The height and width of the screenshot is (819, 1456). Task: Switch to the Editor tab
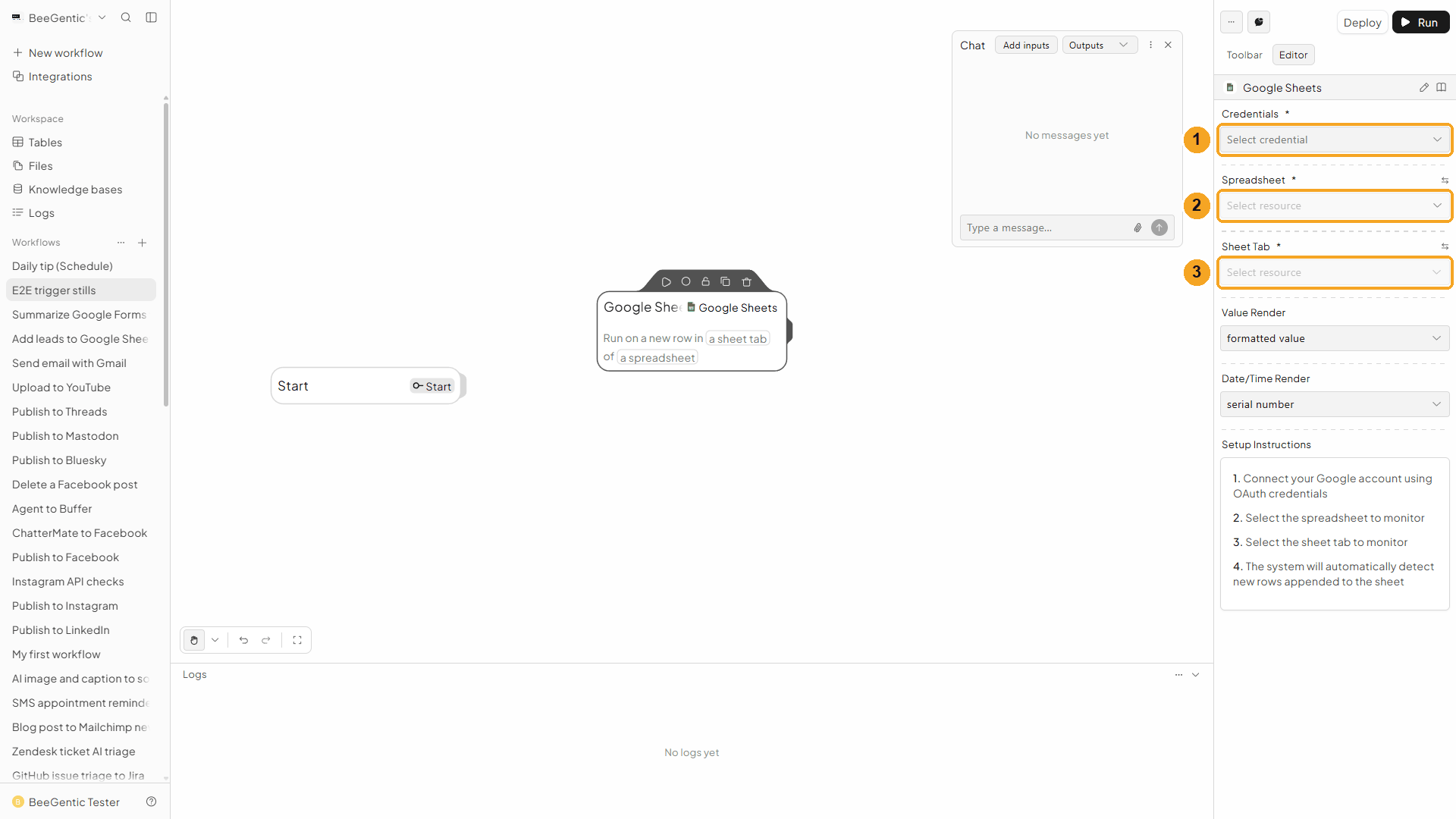pos(1293,55)
